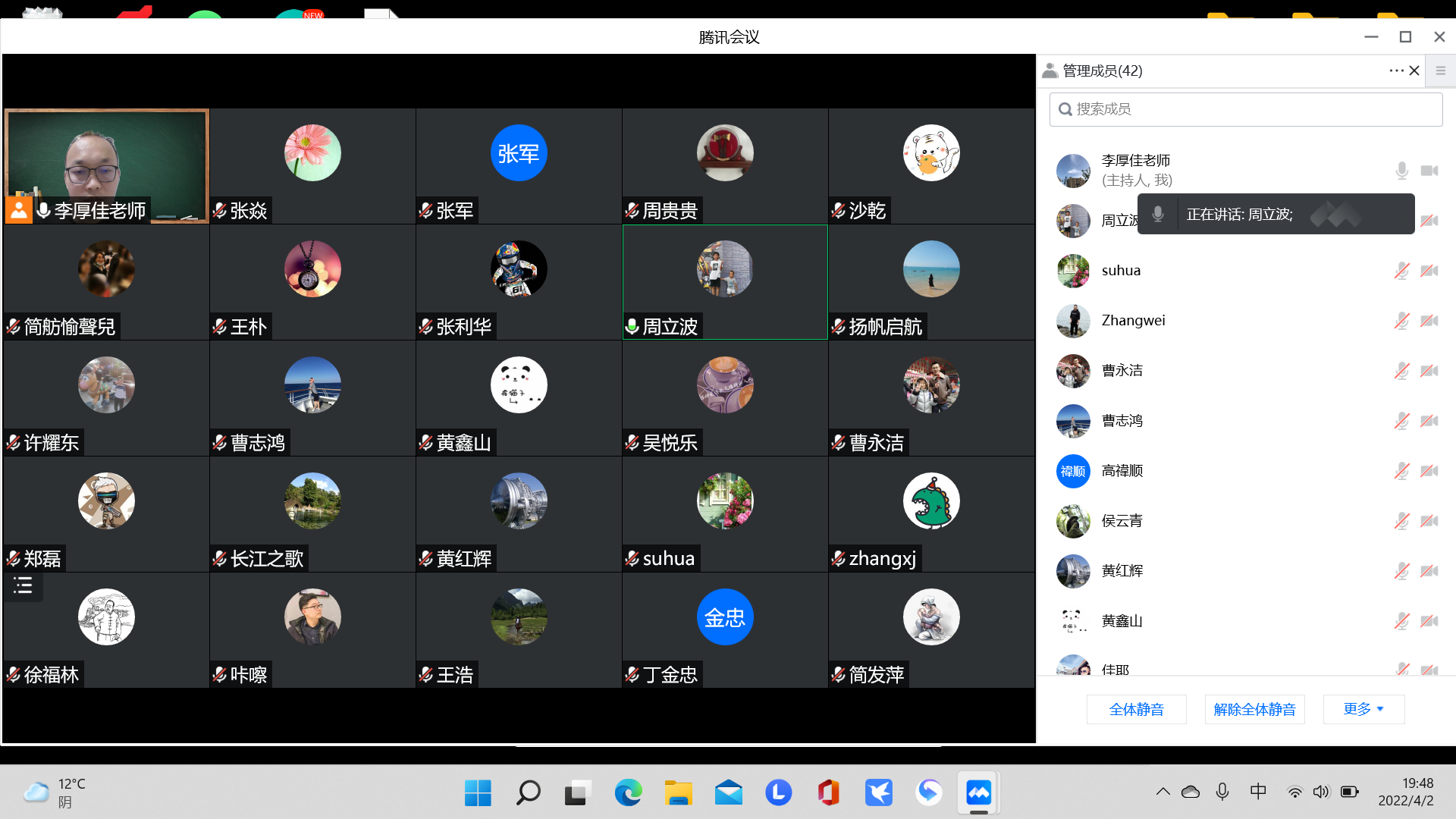The width and height of the screenshot is (1456, 819).
Task: Open Office app from taskbar
Action: [x=828, y=793]
